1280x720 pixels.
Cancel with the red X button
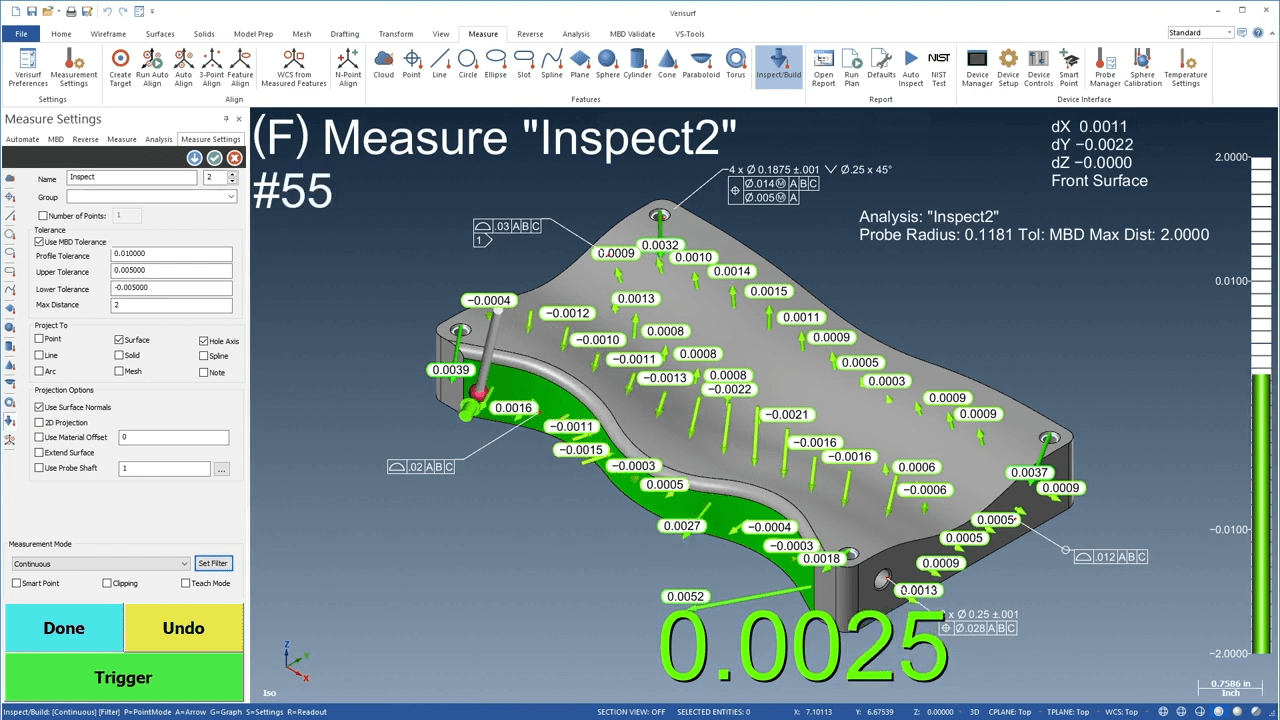click(235, 158)
